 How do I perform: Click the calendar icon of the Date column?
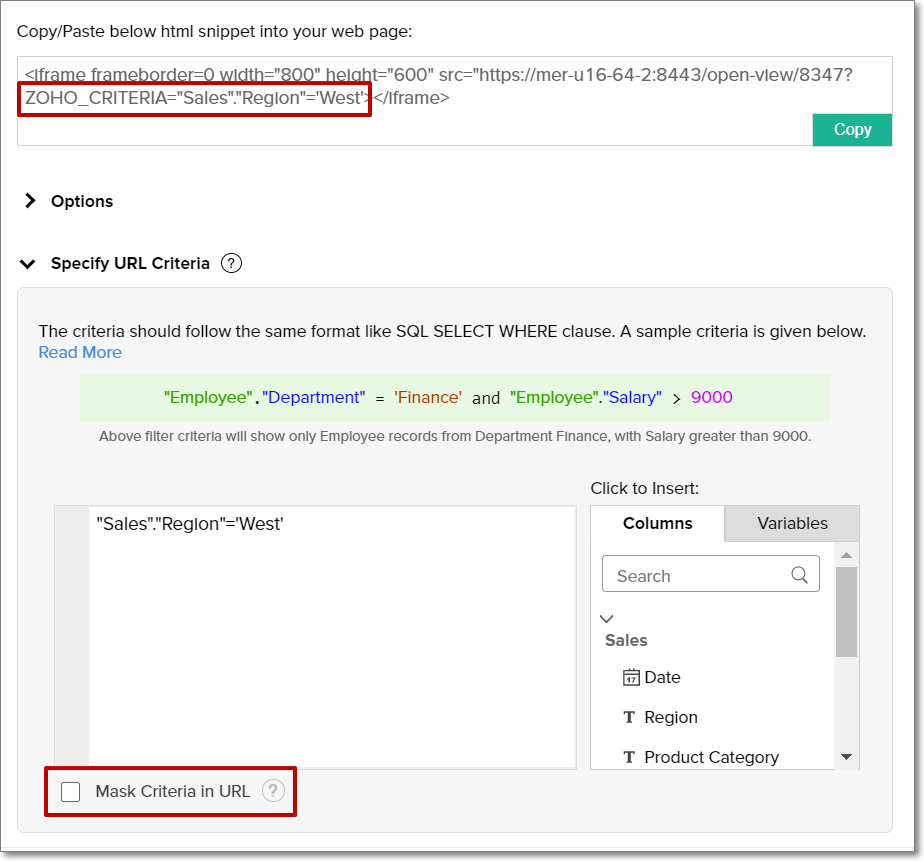click(x=631, y=678)
